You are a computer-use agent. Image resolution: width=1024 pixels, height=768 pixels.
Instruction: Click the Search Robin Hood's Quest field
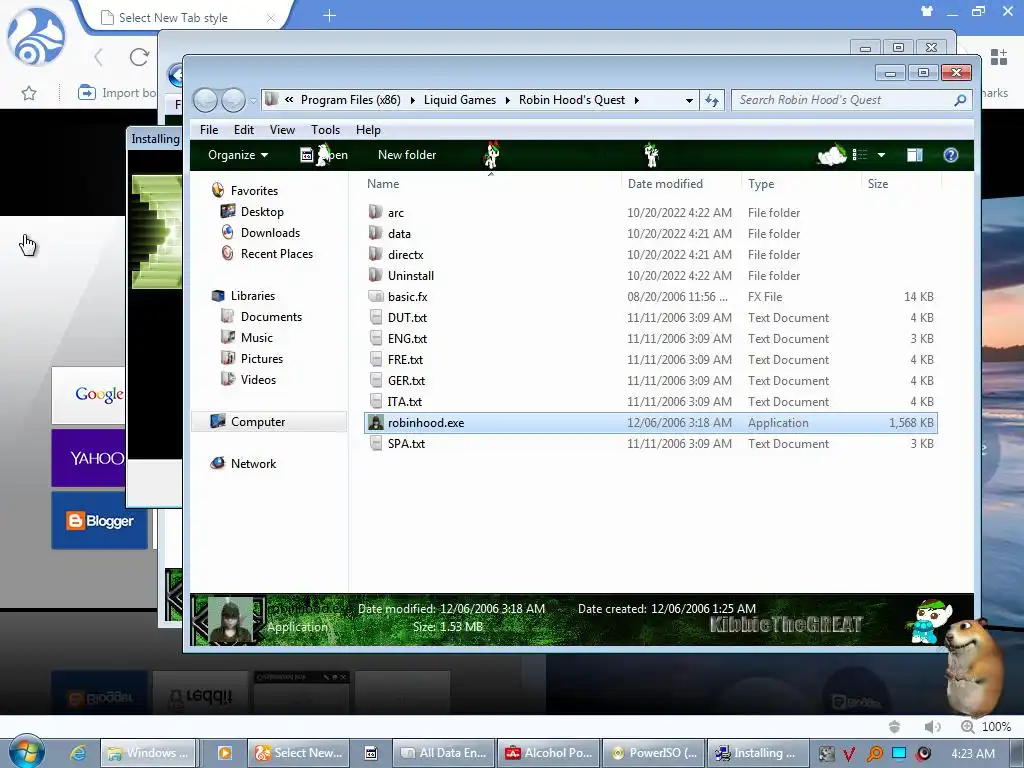(842, 100)
